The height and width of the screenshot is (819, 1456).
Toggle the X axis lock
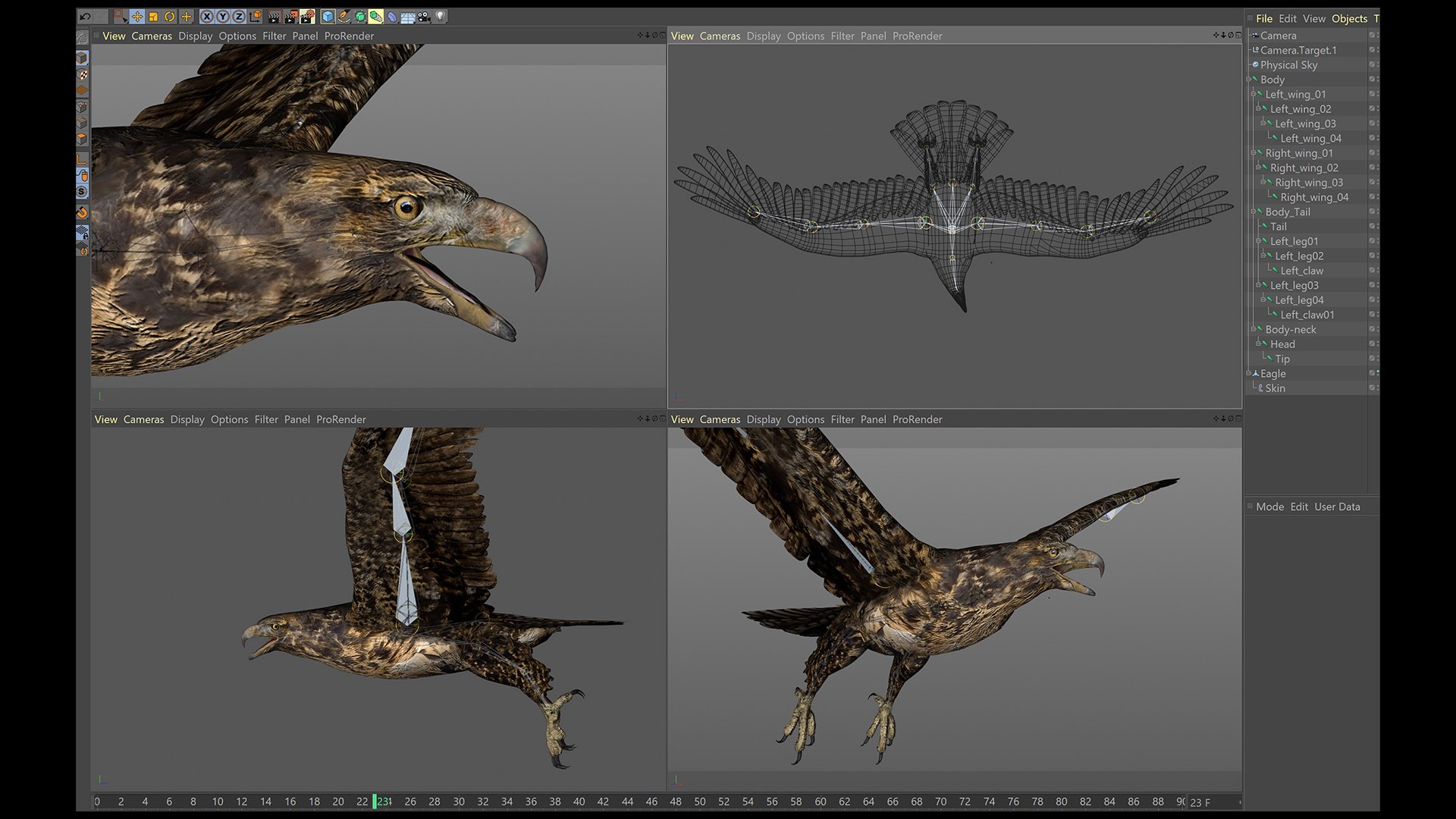coord(207,16)
